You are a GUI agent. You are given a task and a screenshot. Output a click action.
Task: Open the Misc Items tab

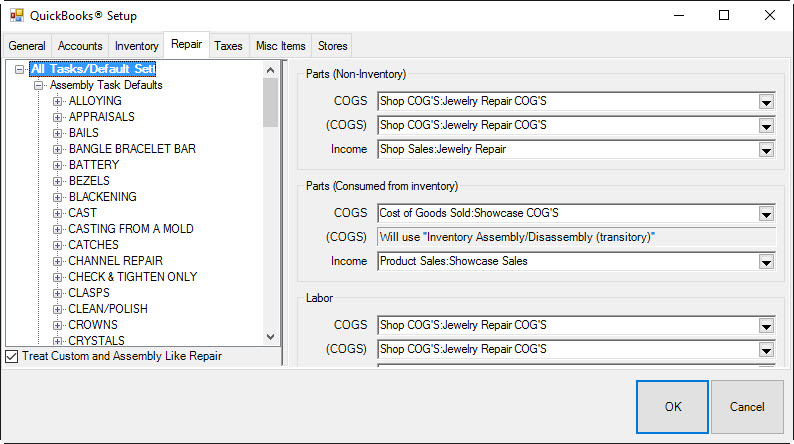click(281, 46)
